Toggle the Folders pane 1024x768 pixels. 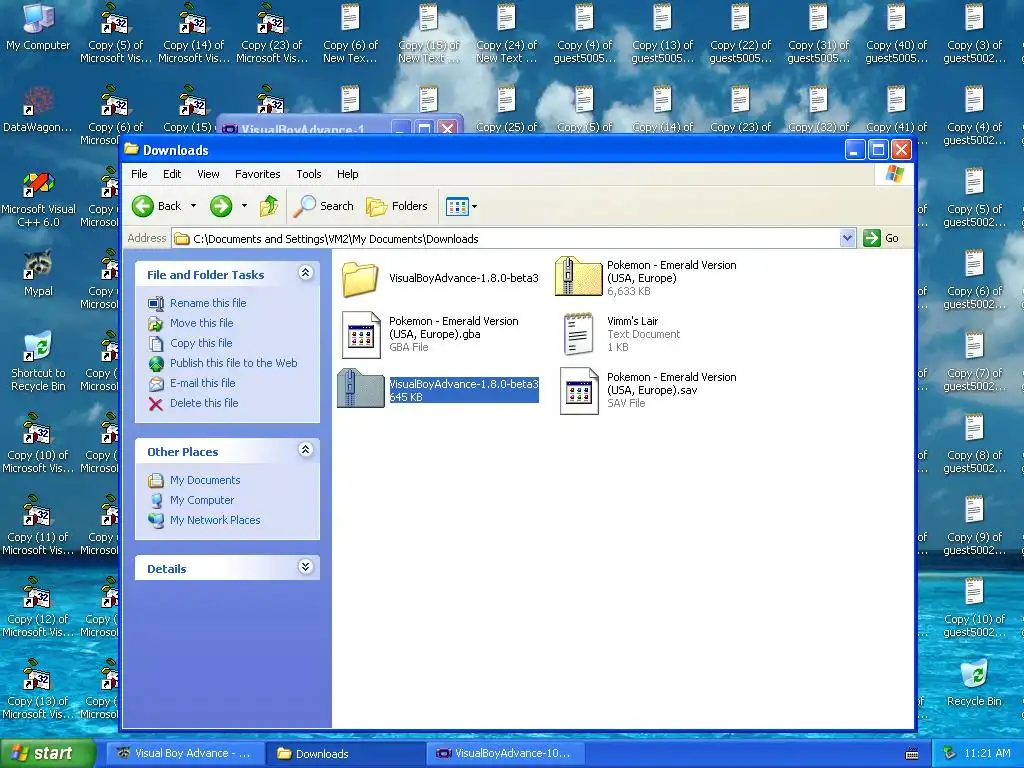[396, 206]
